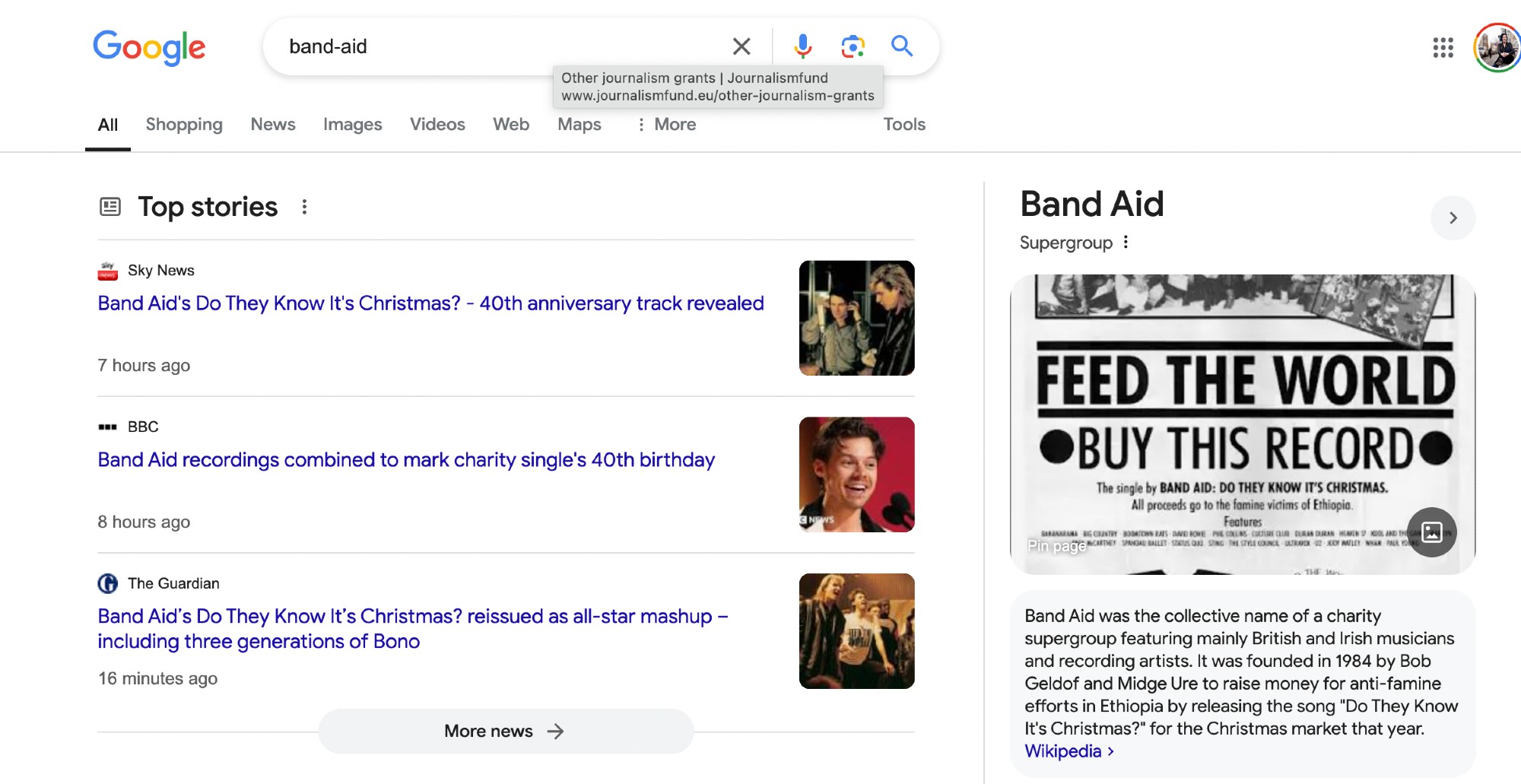Open Google Lens image search
The height and width of the screenshot is (784, 1521).
pos(853,46)
